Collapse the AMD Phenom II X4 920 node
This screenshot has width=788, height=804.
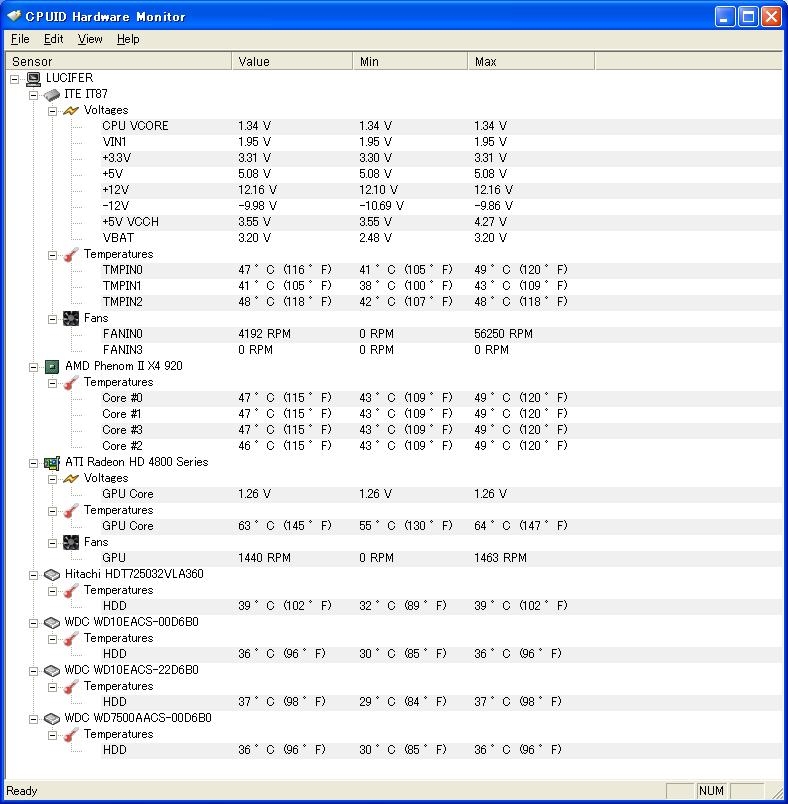[x=33, y=367]
